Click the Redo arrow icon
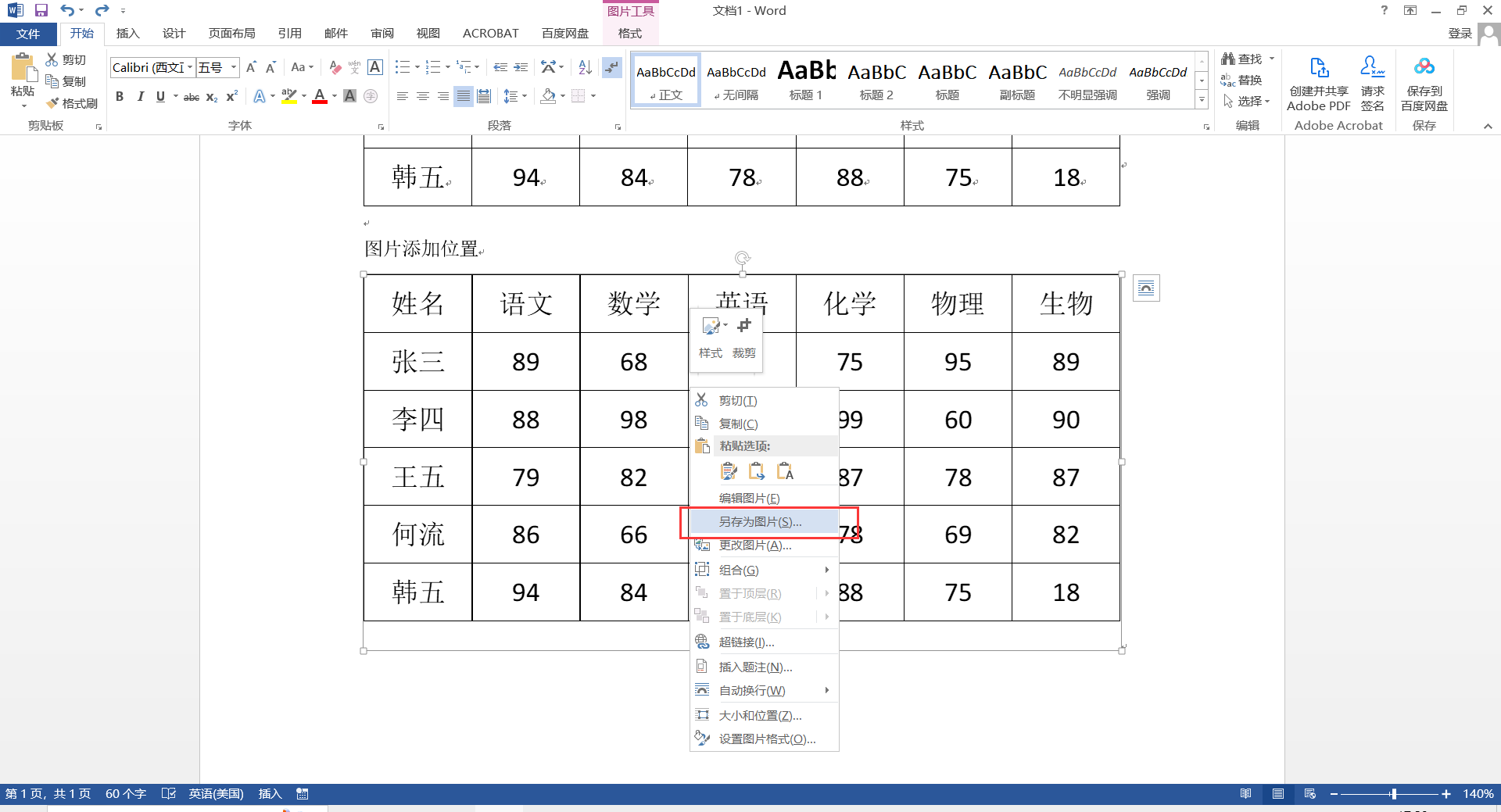Screen dimensions: 1501x812 pyautogui.click(x=102, y=10)
